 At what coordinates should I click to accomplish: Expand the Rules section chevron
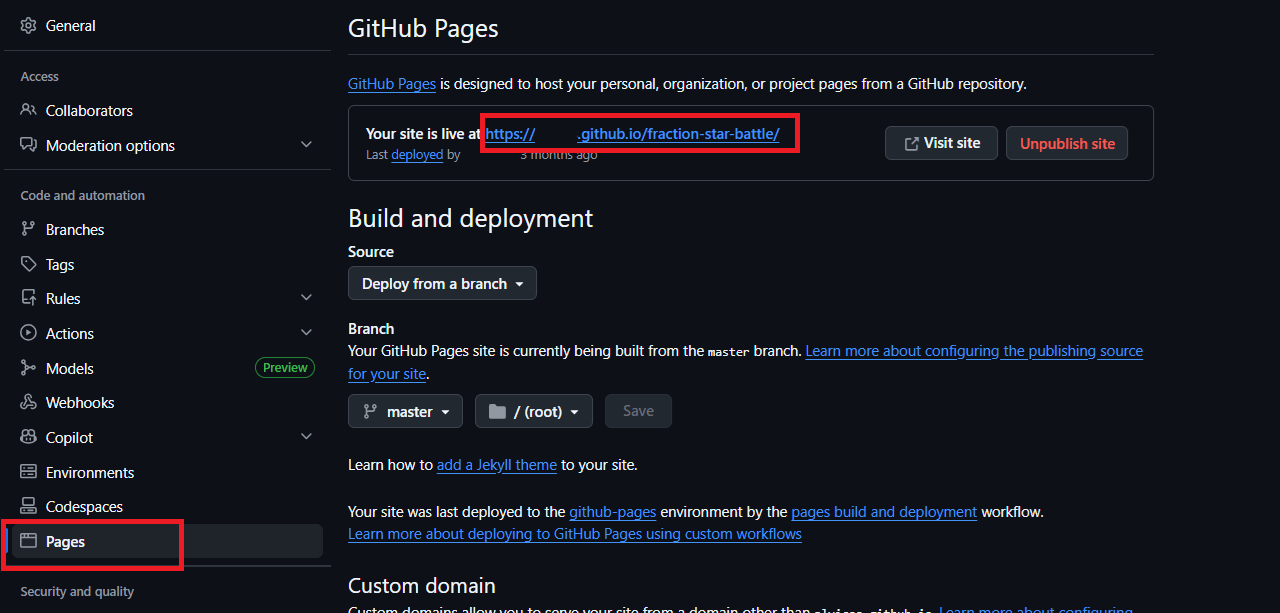click(306, 298)
